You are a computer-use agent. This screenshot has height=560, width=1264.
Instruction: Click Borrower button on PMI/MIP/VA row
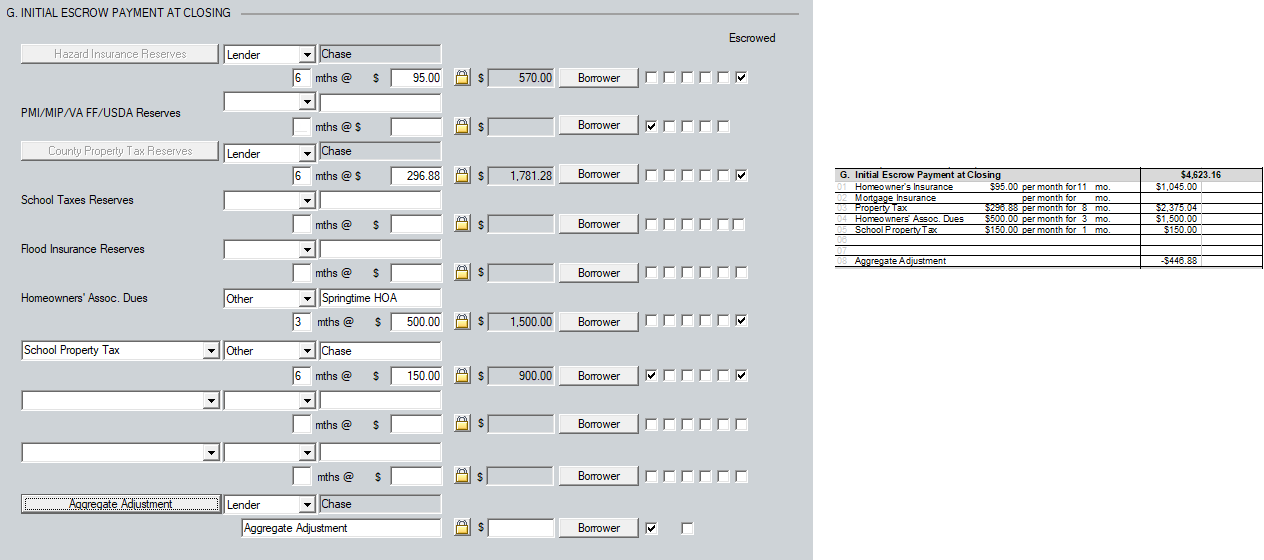click(598, 125)
